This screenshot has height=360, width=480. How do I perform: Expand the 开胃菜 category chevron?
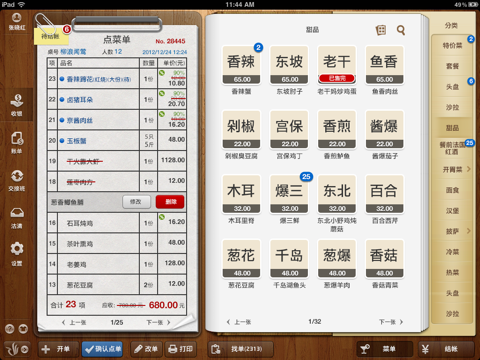pyautogui.click(x=469, y=169)
